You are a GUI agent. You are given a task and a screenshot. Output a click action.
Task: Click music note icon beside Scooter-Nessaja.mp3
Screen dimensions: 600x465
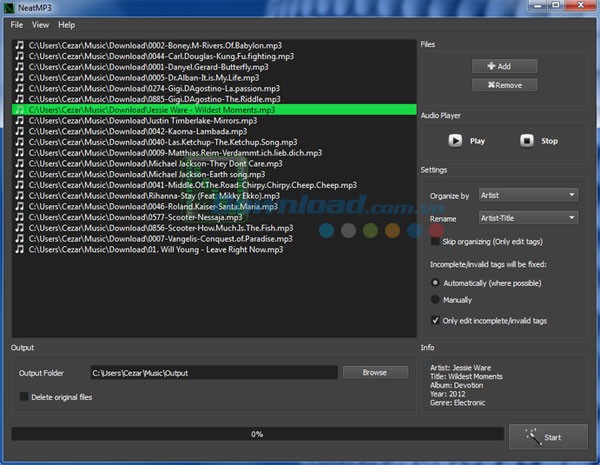tap(20, 216)
